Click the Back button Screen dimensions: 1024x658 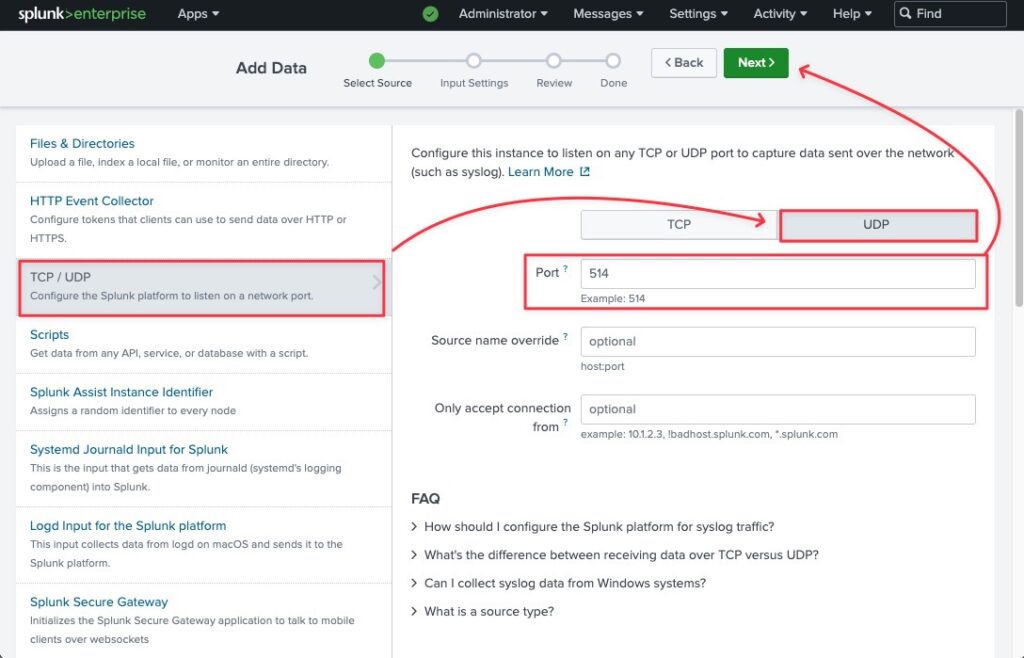(684, 63)
